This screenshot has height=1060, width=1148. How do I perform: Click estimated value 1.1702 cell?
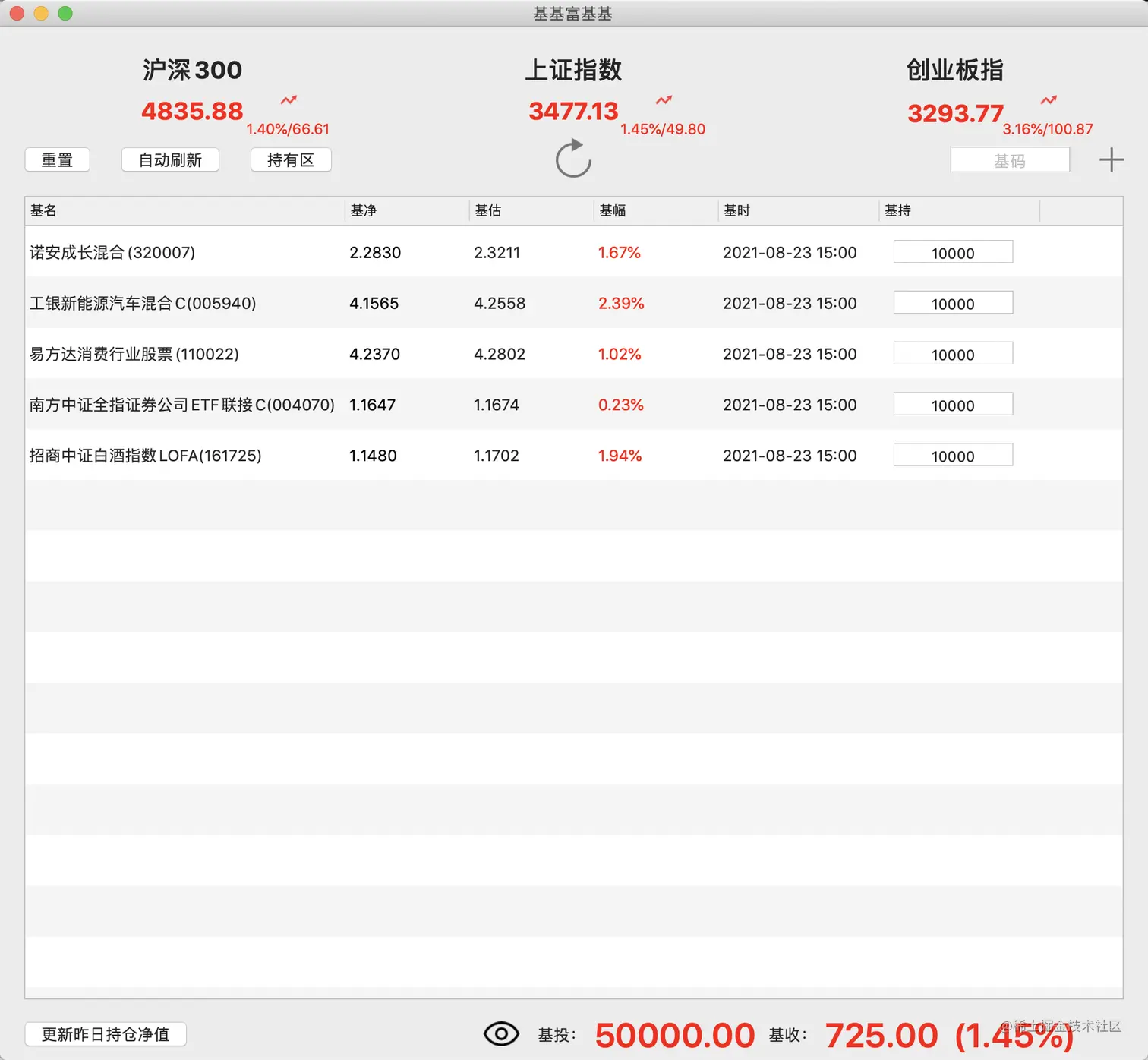497,456
